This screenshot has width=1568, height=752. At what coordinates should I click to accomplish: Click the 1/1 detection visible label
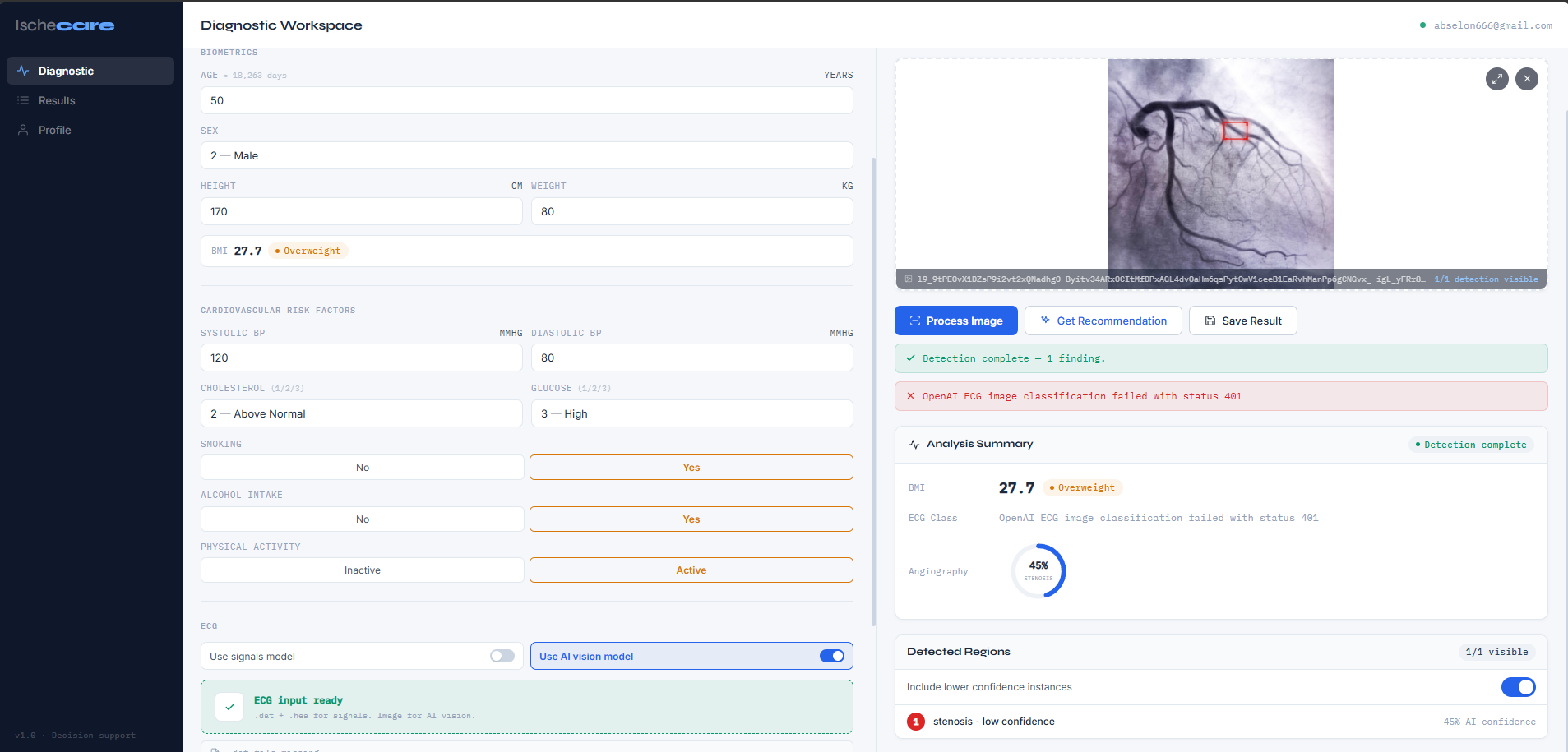point(1486,279)
